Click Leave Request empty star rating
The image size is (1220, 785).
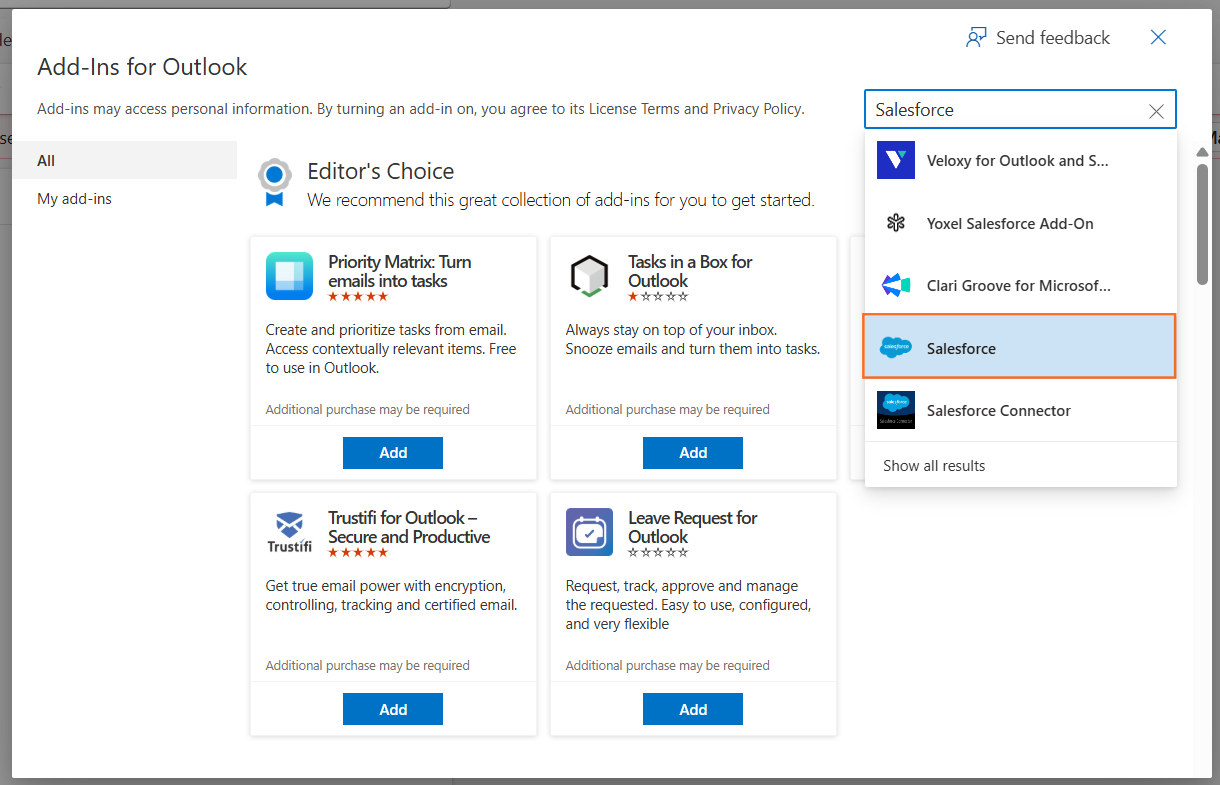tap(658, 553)
